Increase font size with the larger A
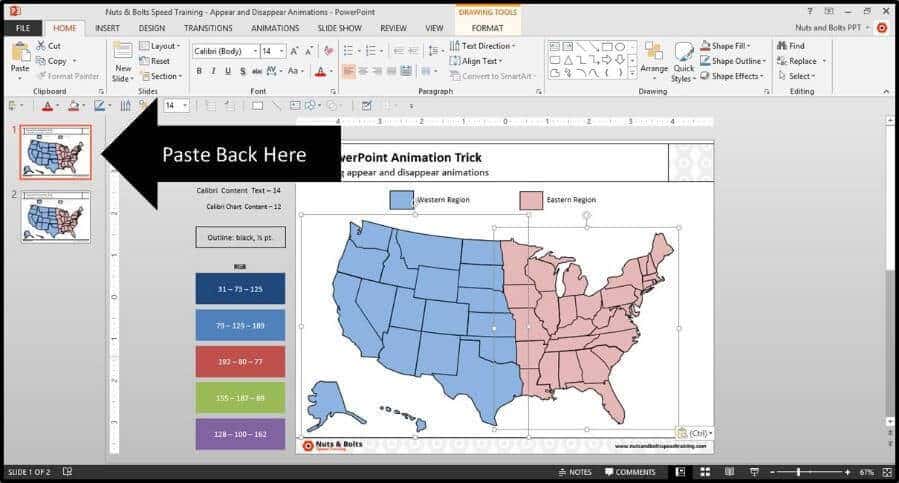Image resolution: width=899 pixels, height=483 pixels. [x=294, y=51]
